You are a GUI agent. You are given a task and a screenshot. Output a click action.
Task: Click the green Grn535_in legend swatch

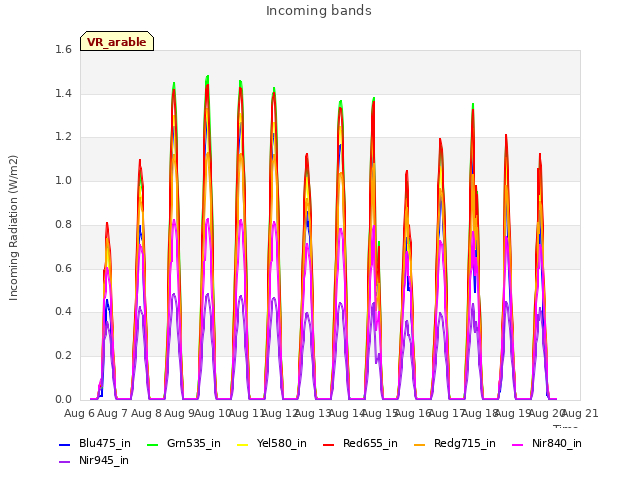click(152, 444)
